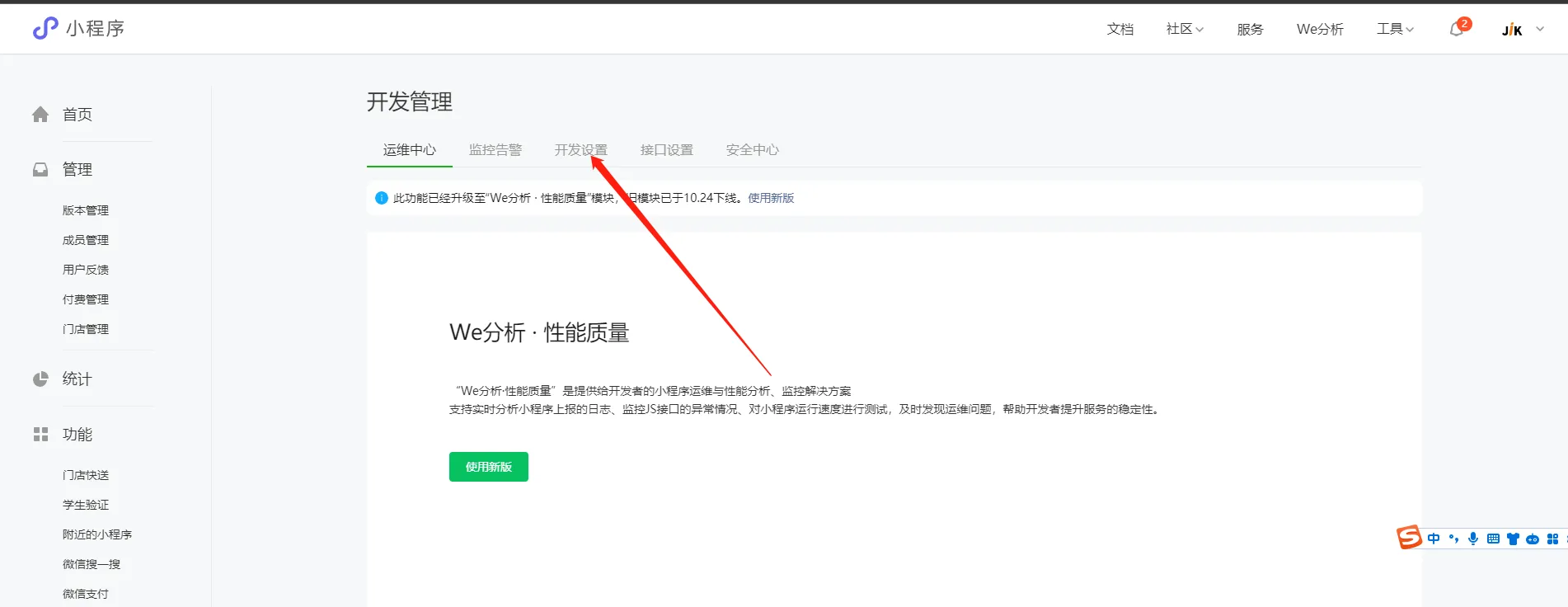This screenshot has height=607, width=1568.
Task: Switch to the 接口设置 tab
Action: 667,149
